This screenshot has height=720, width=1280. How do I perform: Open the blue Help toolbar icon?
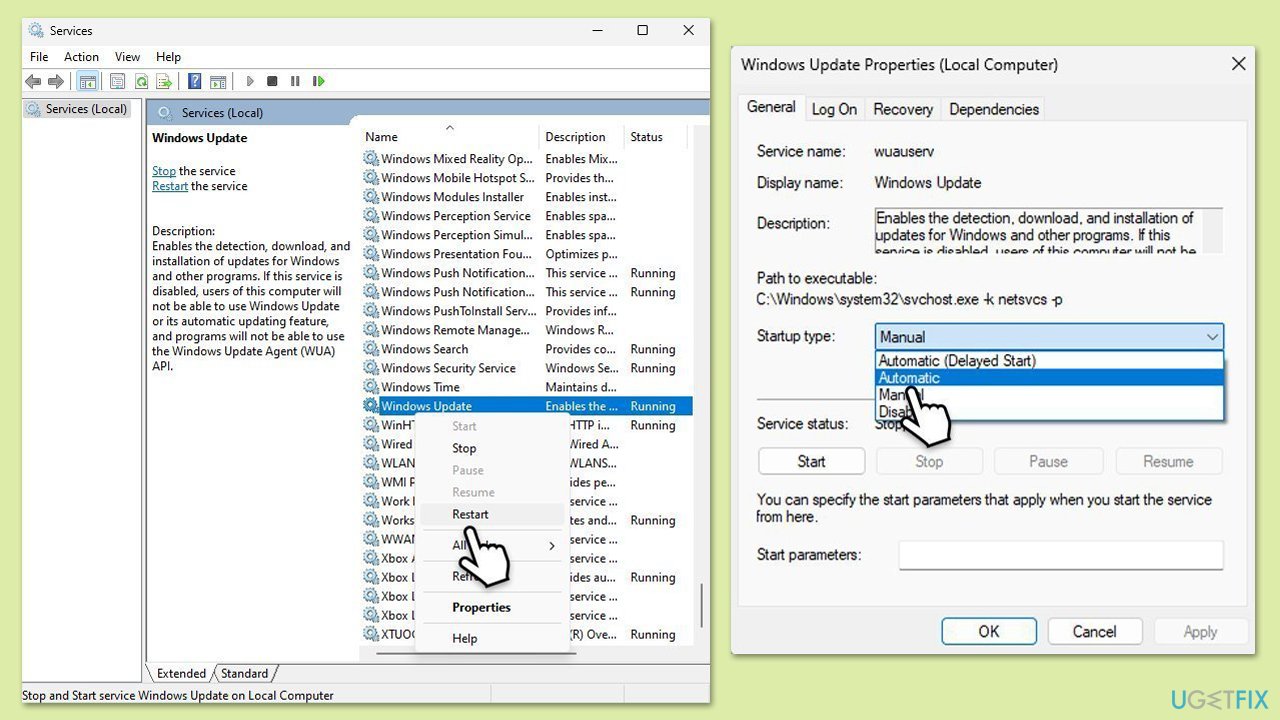click(195, 81)
